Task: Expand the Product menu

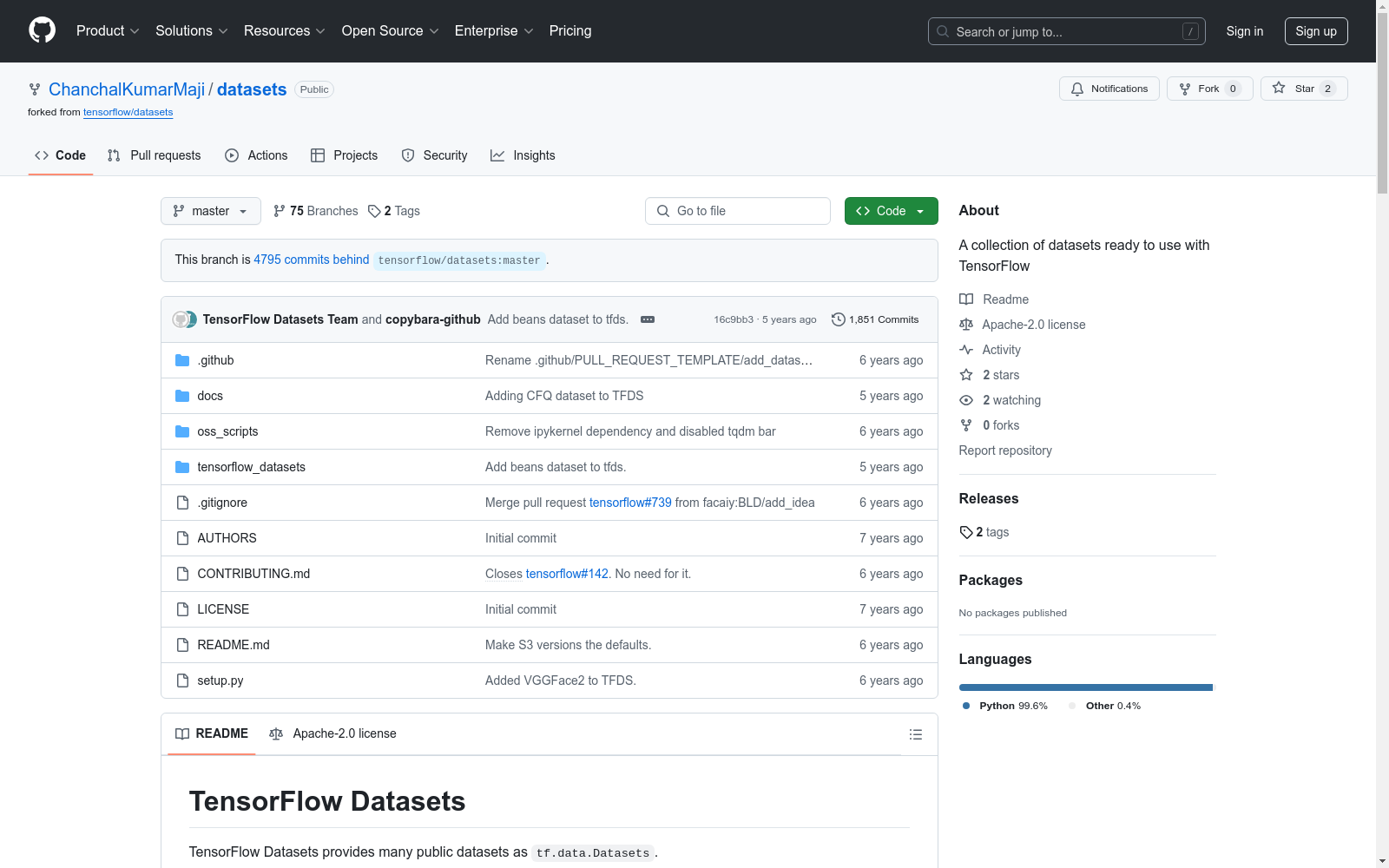Action: (108, 31)
